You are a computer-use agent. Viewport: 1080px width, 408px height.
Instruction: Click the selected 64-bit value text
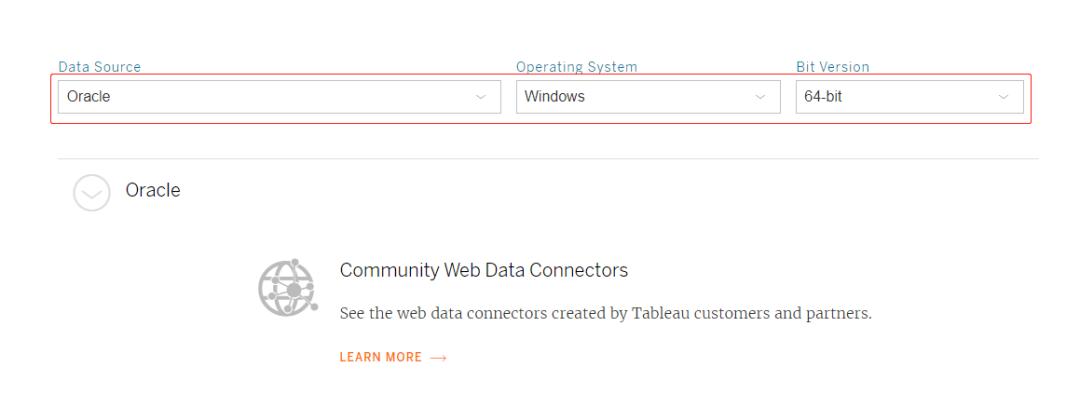(x=823, y=97)
